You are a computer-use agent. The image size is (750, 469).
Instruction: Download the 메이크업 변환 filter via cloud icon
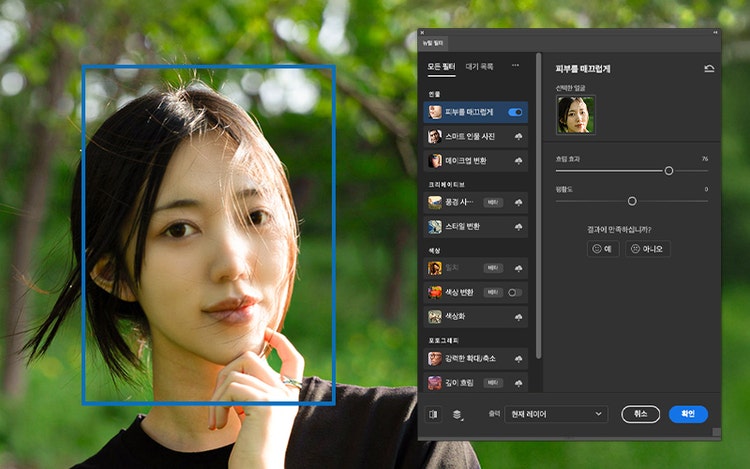click(x=518, y=161)
